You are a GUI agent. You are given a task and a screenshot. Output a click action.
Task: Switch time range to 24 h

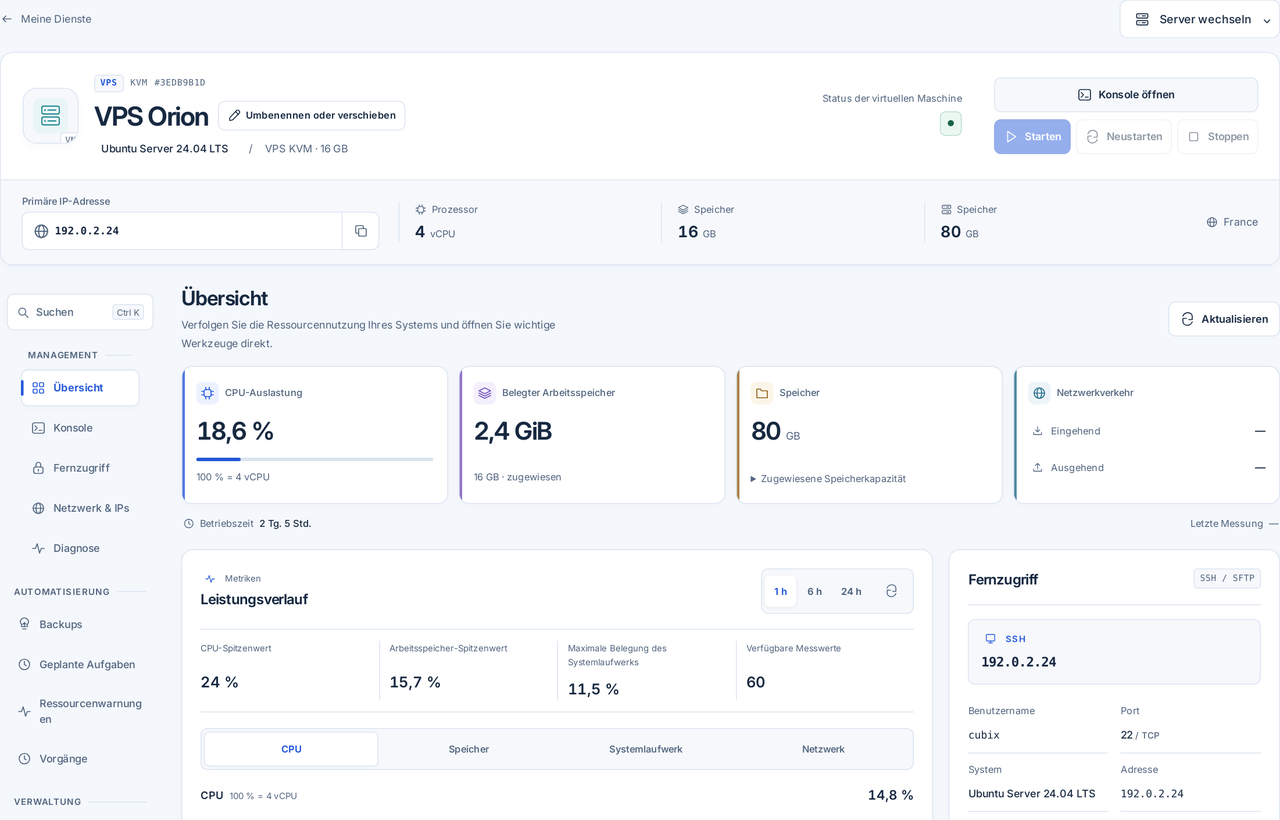(x=851, y=591)
